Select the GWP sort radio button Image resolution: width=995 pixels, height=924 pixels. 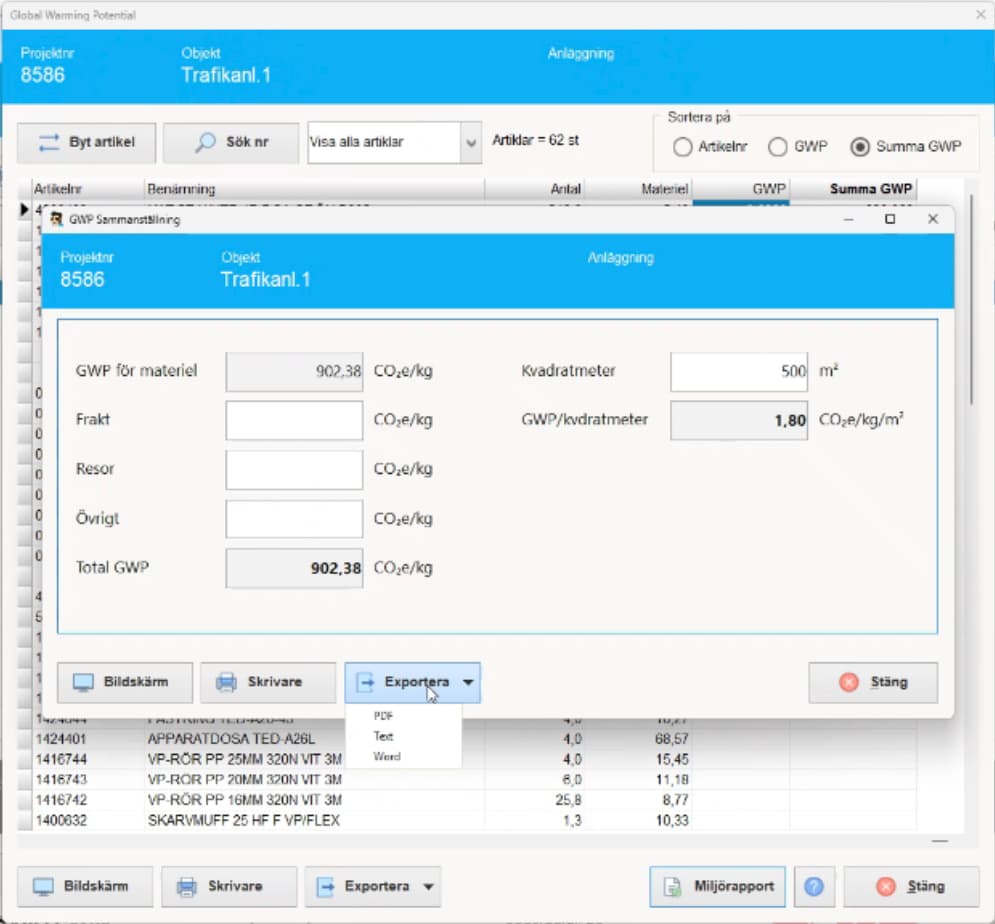pyautogui.click(x=778, y=147)
